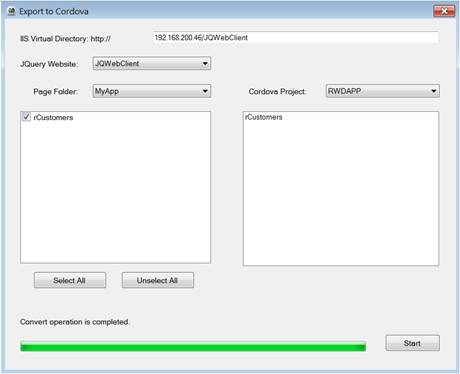460x374 pixels.
Task: Click the green conversion progress bar
Action: (x=193, y=346)
